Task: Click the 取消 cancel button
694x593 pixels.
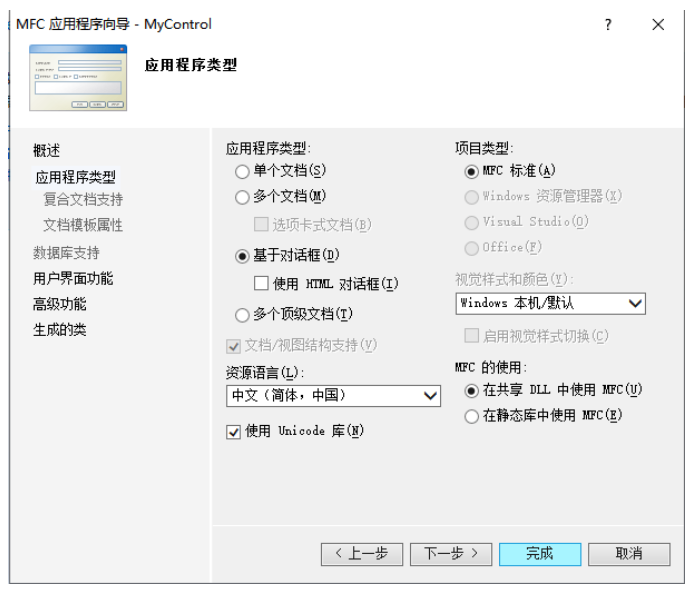Action: coord(629,554)
